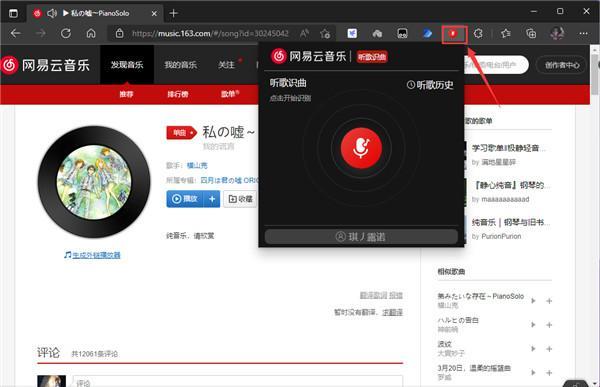Click the first white-square extension icon
The image size is (600, 387).
[x=352, y=34]
